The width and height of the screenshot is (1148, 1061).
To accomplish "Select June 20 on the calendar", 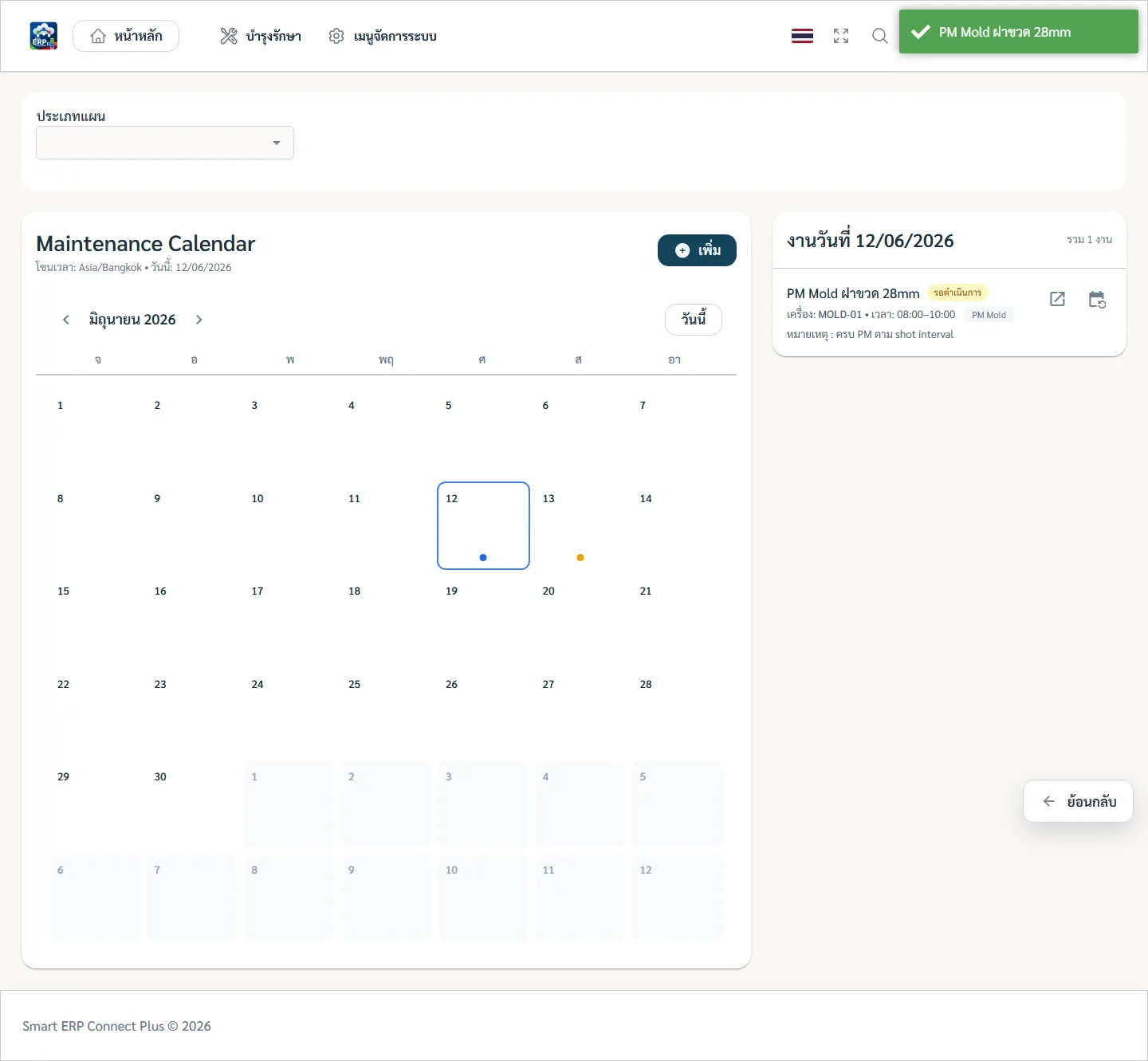I will (580, 619).
